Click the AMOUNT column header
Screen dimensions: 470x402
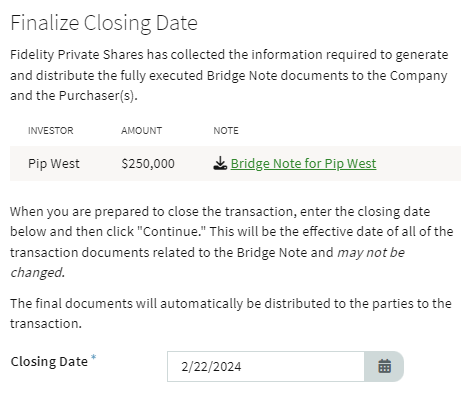point(142,130)
